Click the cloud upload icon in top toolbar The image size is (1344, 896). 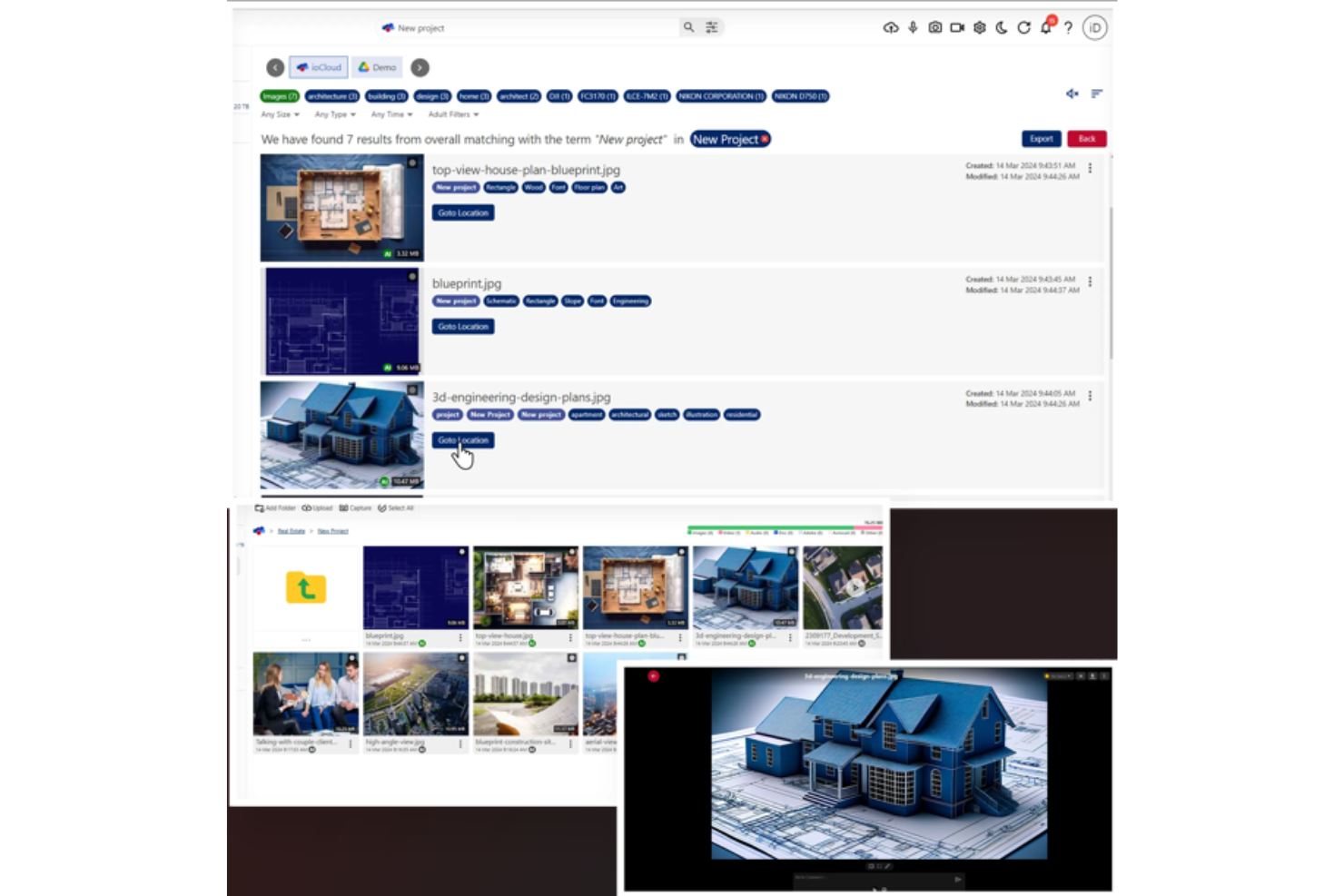[891, 27]
